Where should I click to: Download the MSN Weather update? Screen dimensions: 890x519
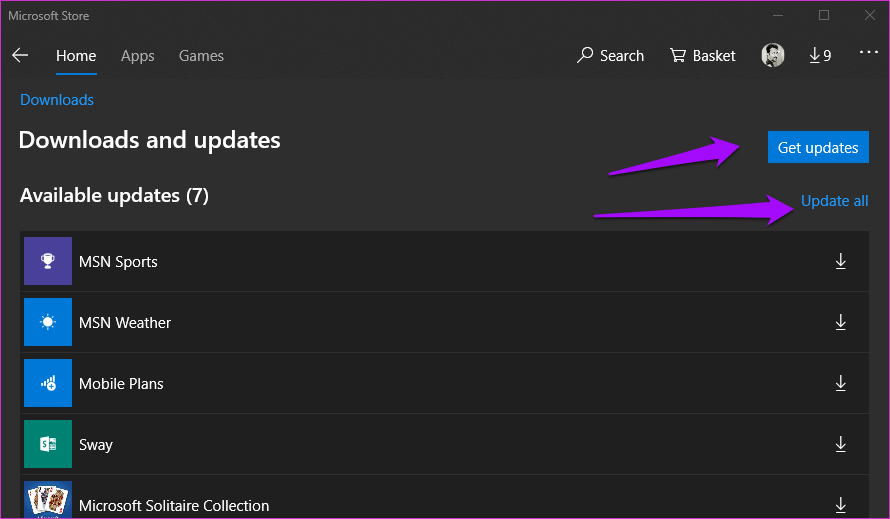tap(840, 322)
